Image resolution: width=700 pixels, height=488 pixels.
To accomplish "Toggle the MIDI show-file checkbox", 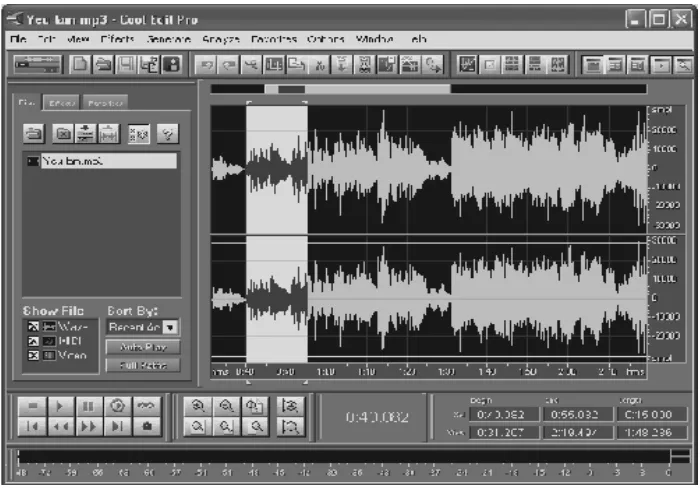I will point(33,341).
